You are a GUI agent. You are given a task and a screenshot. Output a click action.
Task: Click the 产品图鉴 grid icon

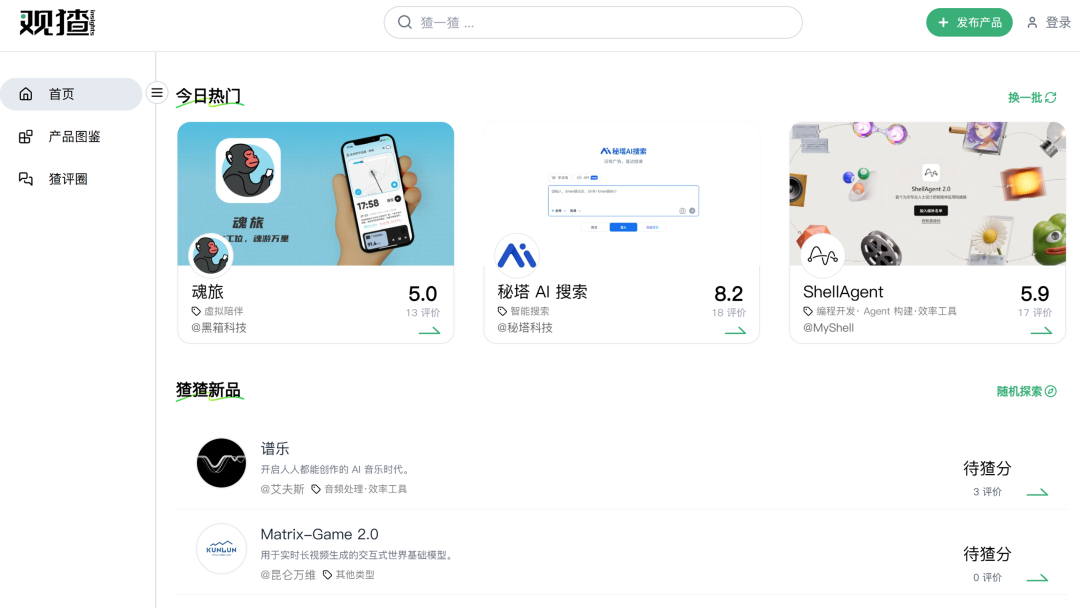25,136
